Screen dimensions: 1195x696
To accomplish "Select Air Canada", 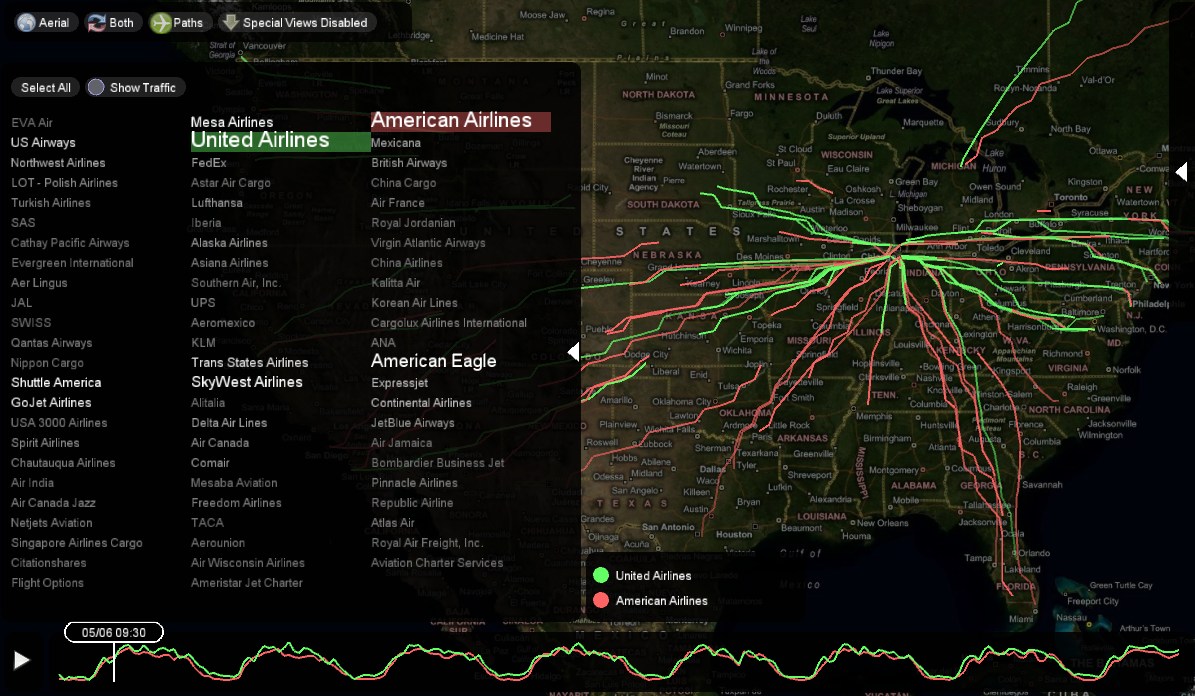I will (219, 443).
